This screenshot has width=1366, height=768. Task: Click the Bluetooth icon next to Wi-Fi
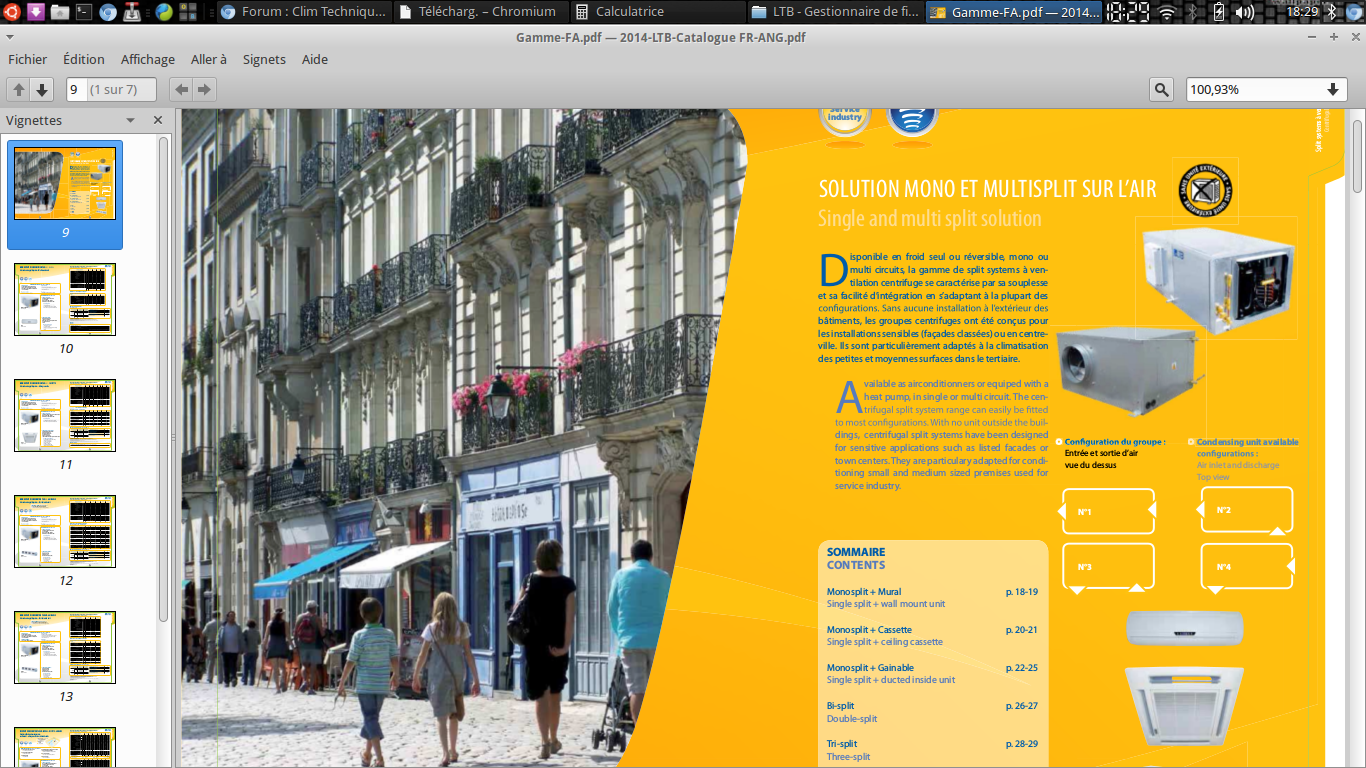[1192, 12]
